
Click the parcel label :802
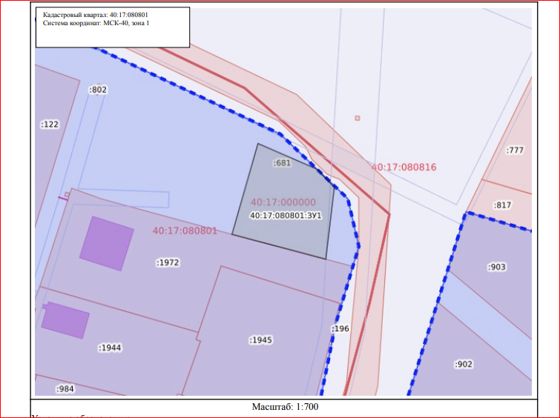coord(98,90)
